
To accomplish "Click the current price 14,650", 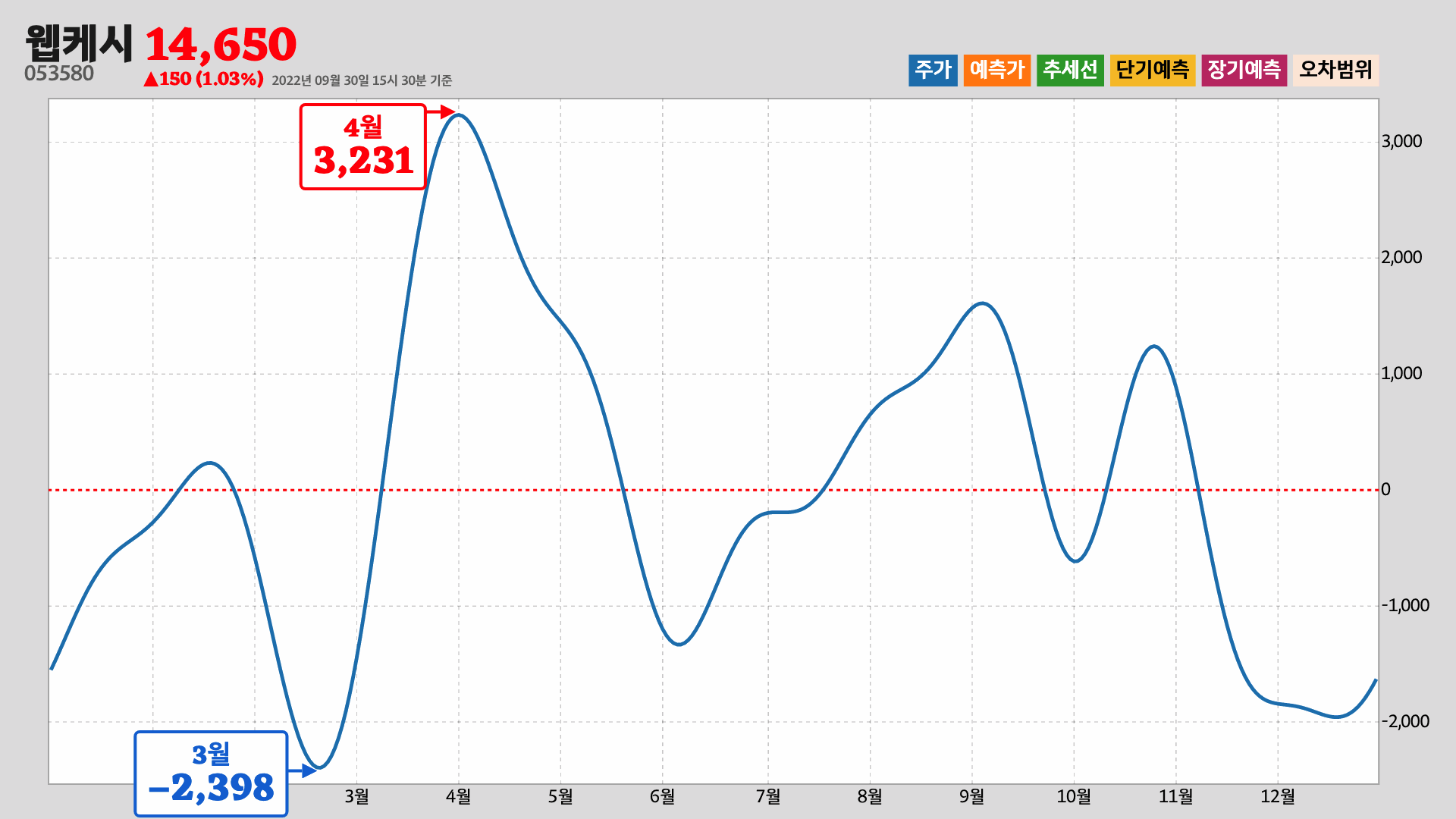I will click(220, 45).
